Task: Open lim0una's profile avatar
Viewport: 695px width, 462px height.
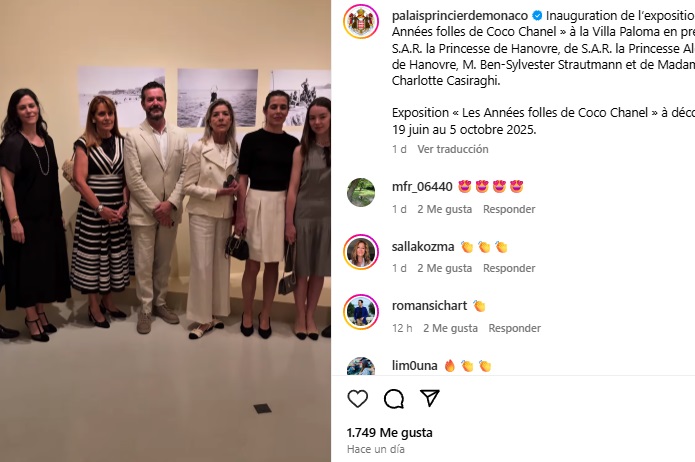Action: 361,366
